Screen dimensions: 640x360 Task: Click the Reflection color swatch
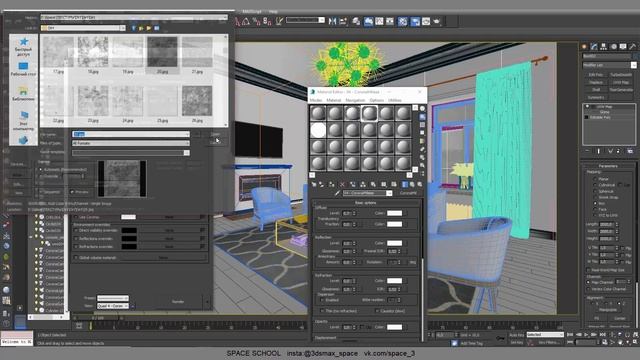394,243
